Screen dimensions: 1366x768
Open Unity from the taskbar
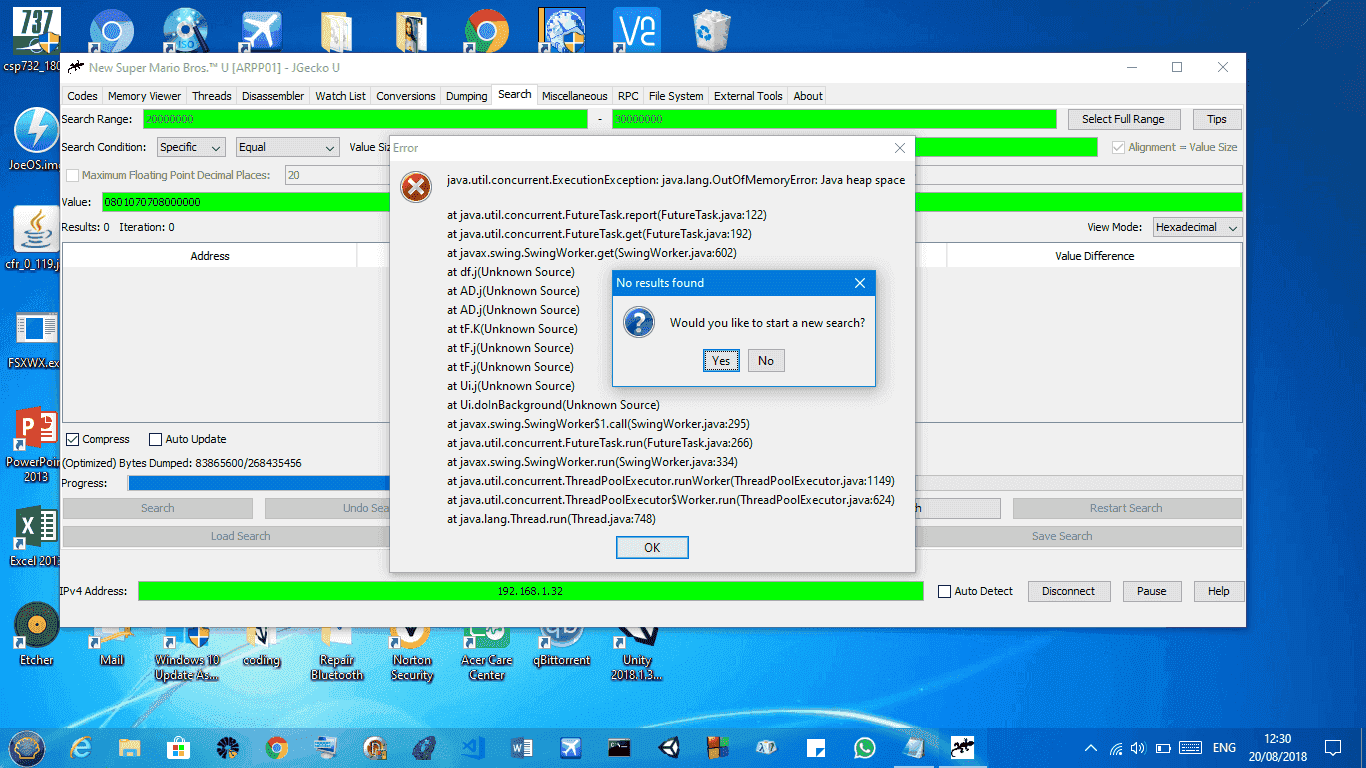[669, 747]
